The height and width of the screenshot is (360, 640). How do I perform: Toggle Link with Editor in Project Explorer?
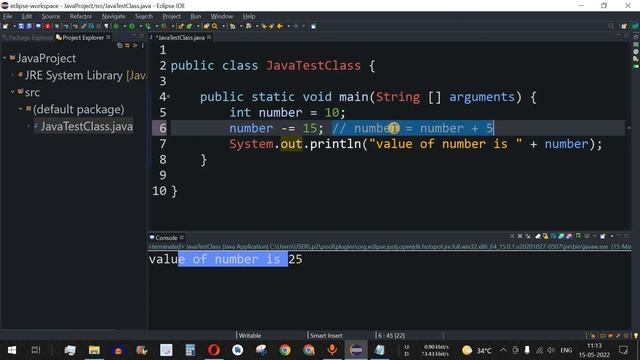coord(127,45)
